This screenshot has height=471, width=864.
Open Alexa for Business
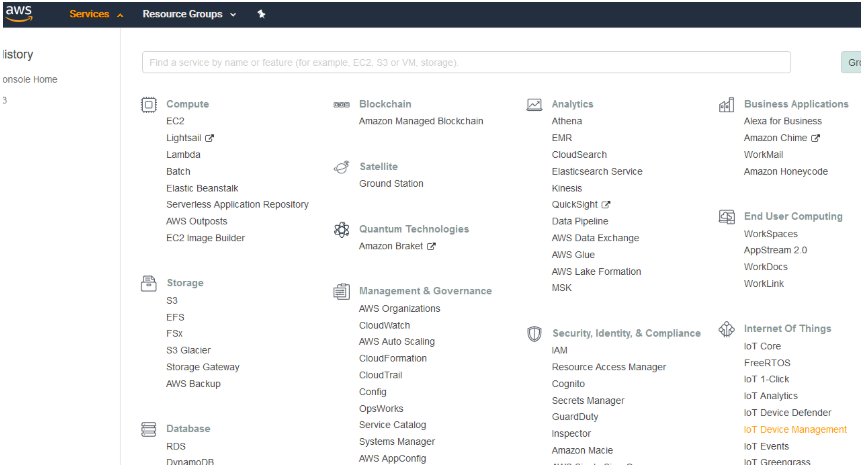[782, 121]
